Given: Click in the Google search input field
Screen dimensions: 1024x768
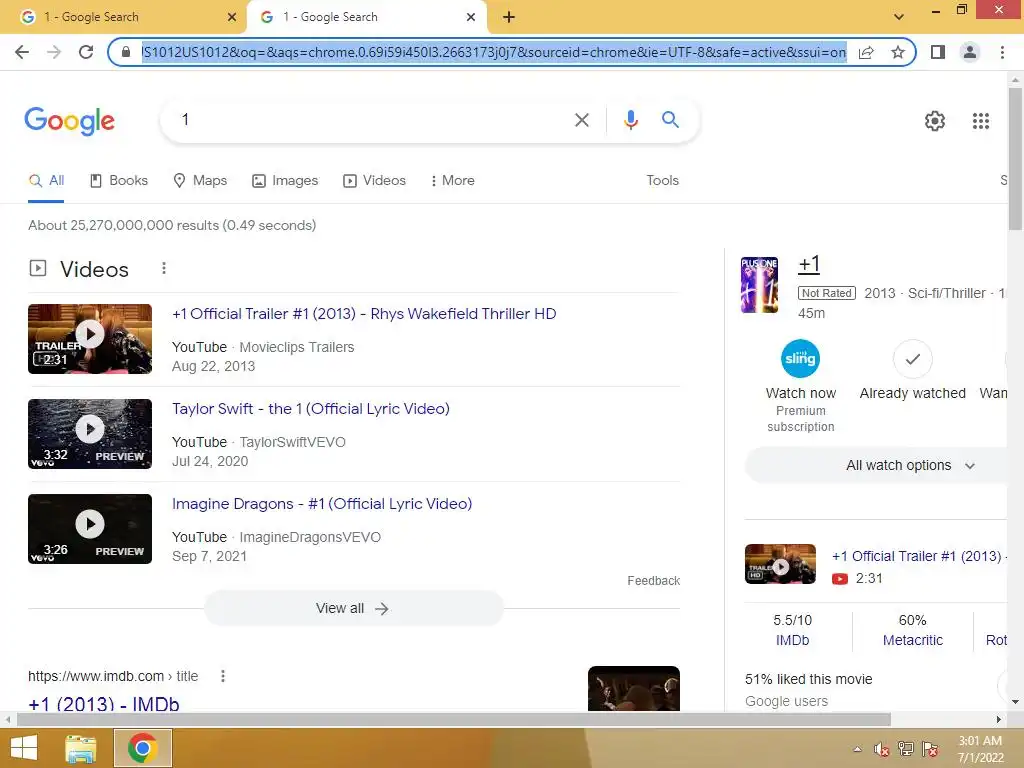Looking at the screenshot, I should click(x=372, y=120).
